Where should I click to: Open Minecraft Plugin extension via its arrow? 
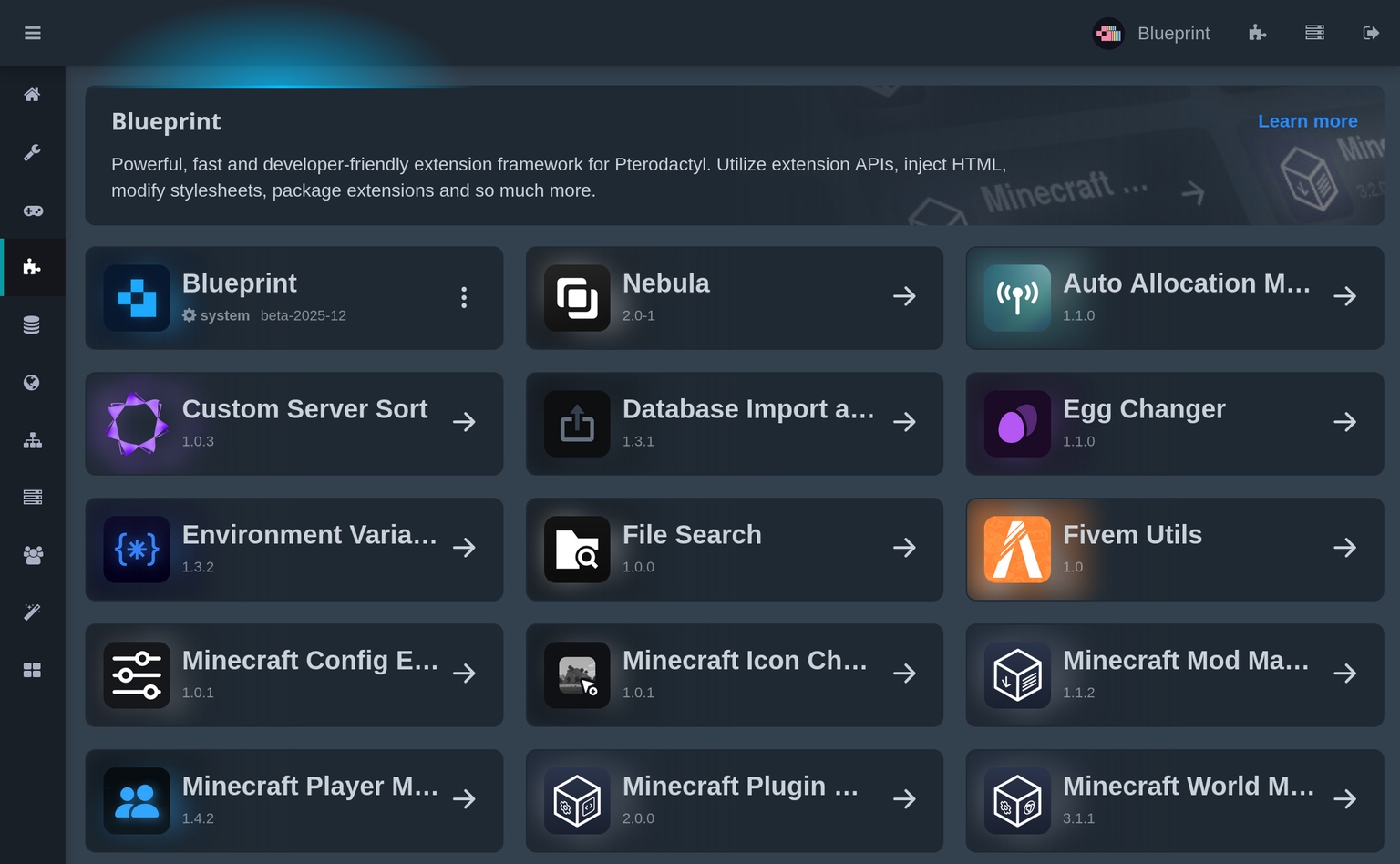(x=904, y=799)
